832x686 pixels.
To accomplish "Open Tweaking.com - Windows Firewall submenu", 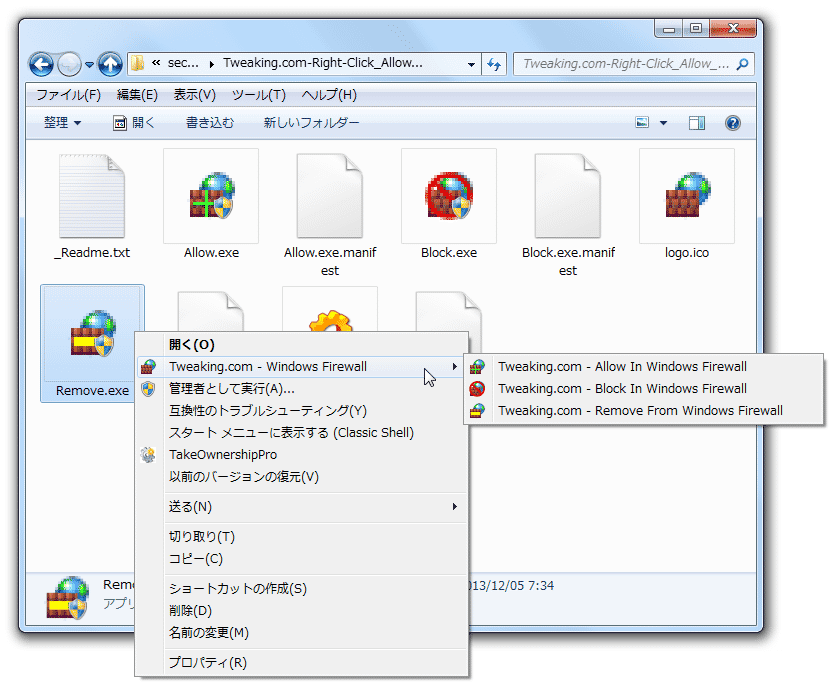I will [301, 367].
